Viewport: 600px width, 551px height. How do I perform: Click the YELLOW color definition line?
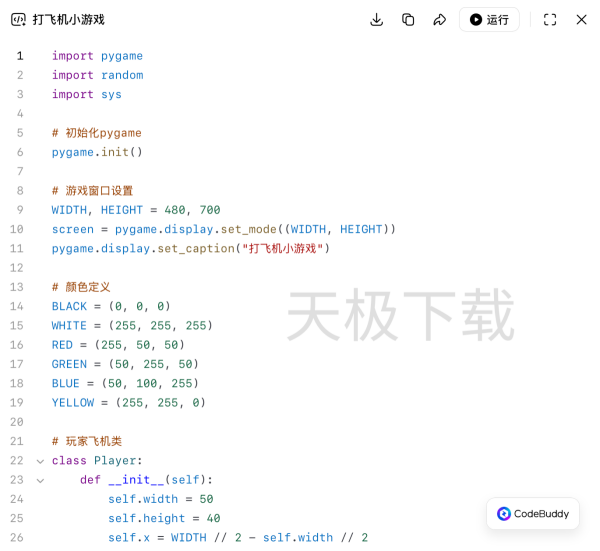point(128,403)
